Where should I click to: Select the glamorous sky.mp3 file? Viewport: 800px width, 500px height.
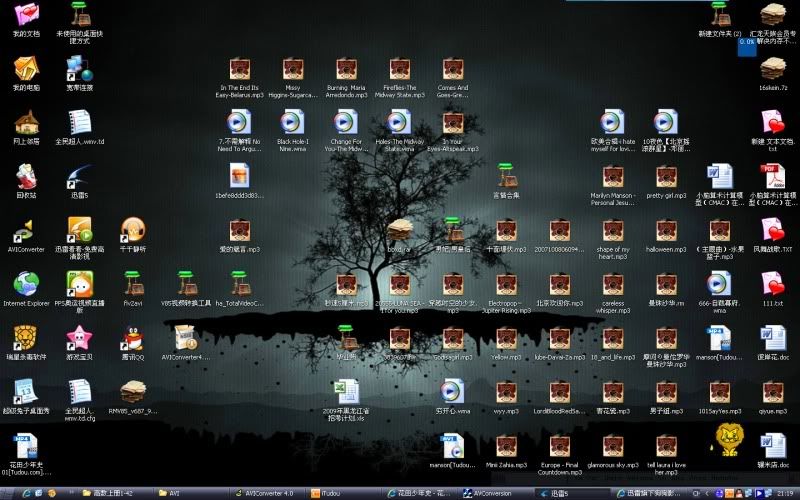(x=613, y=446)
